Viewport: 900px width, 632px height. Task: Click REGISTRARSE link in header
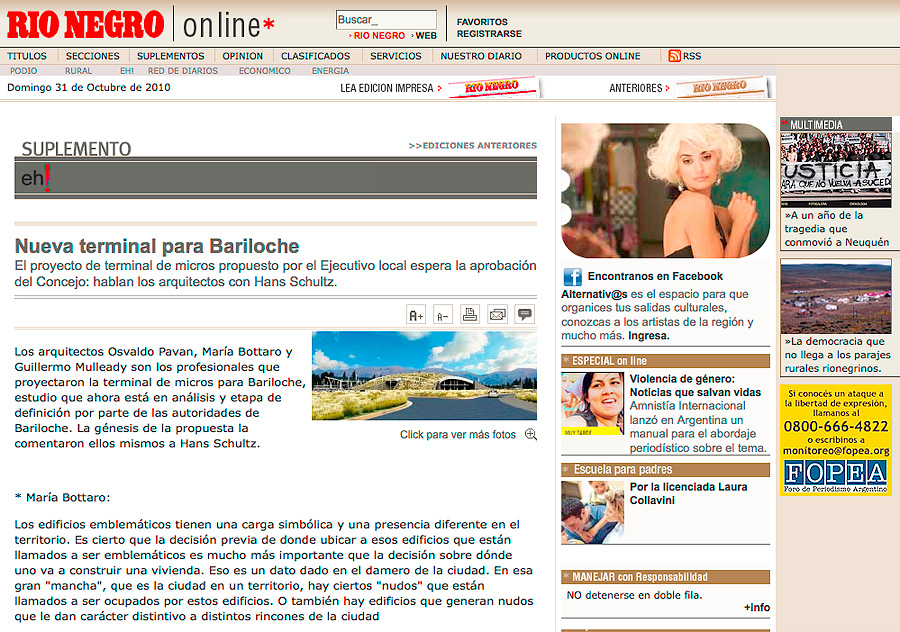[489, 34]
